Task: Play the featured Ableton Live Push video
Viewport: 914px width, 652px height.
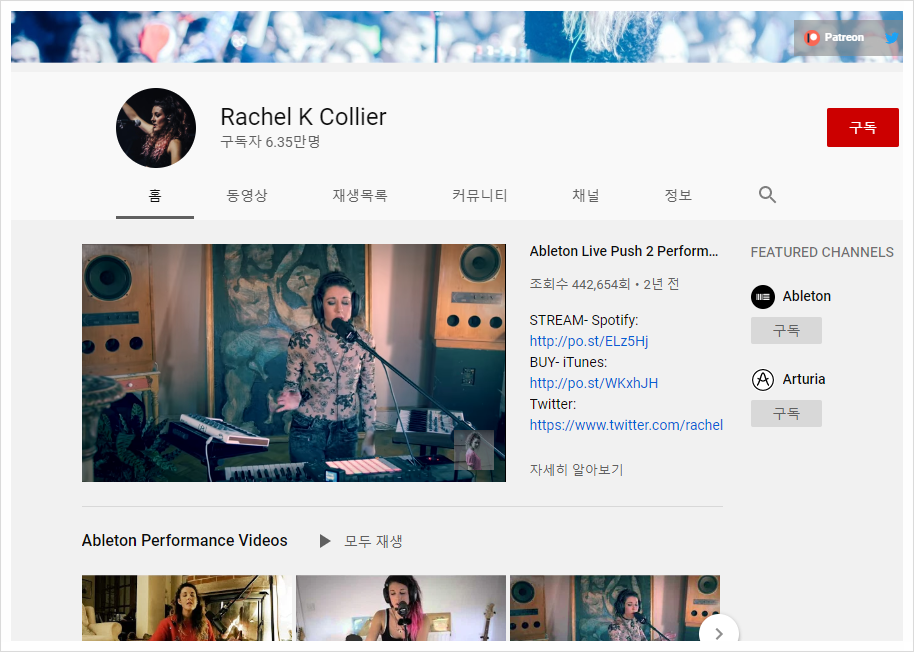Action: click(294, 362)
